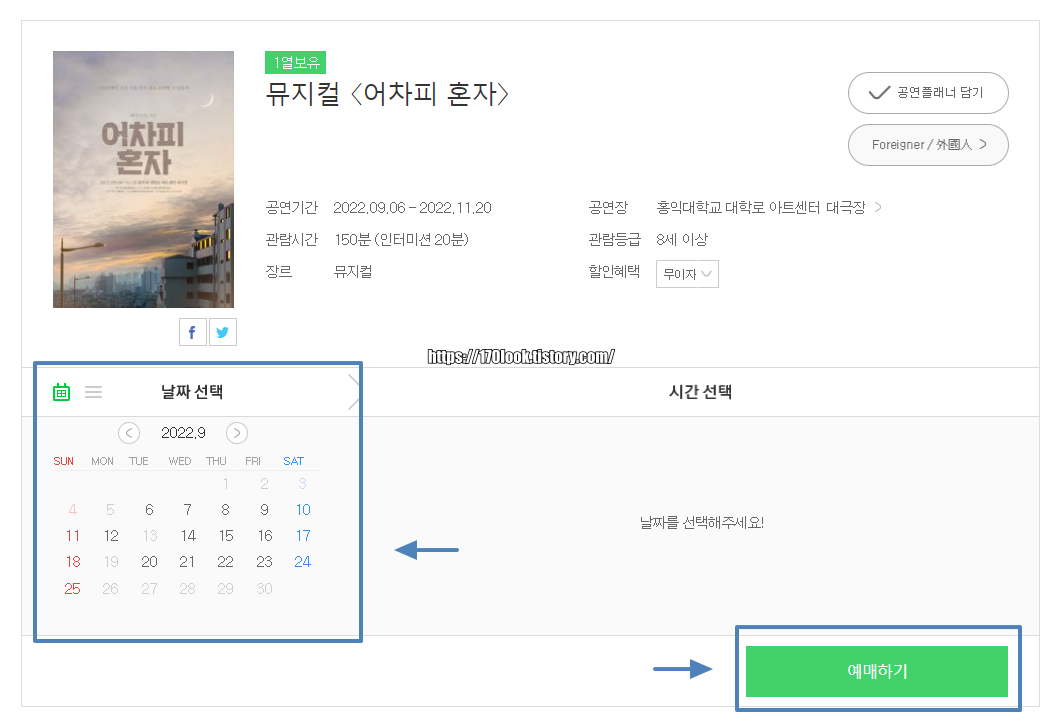Viewport: 1043px width, 714px height.
Task: Select September 6, the opening date
Action: (148, 509)
